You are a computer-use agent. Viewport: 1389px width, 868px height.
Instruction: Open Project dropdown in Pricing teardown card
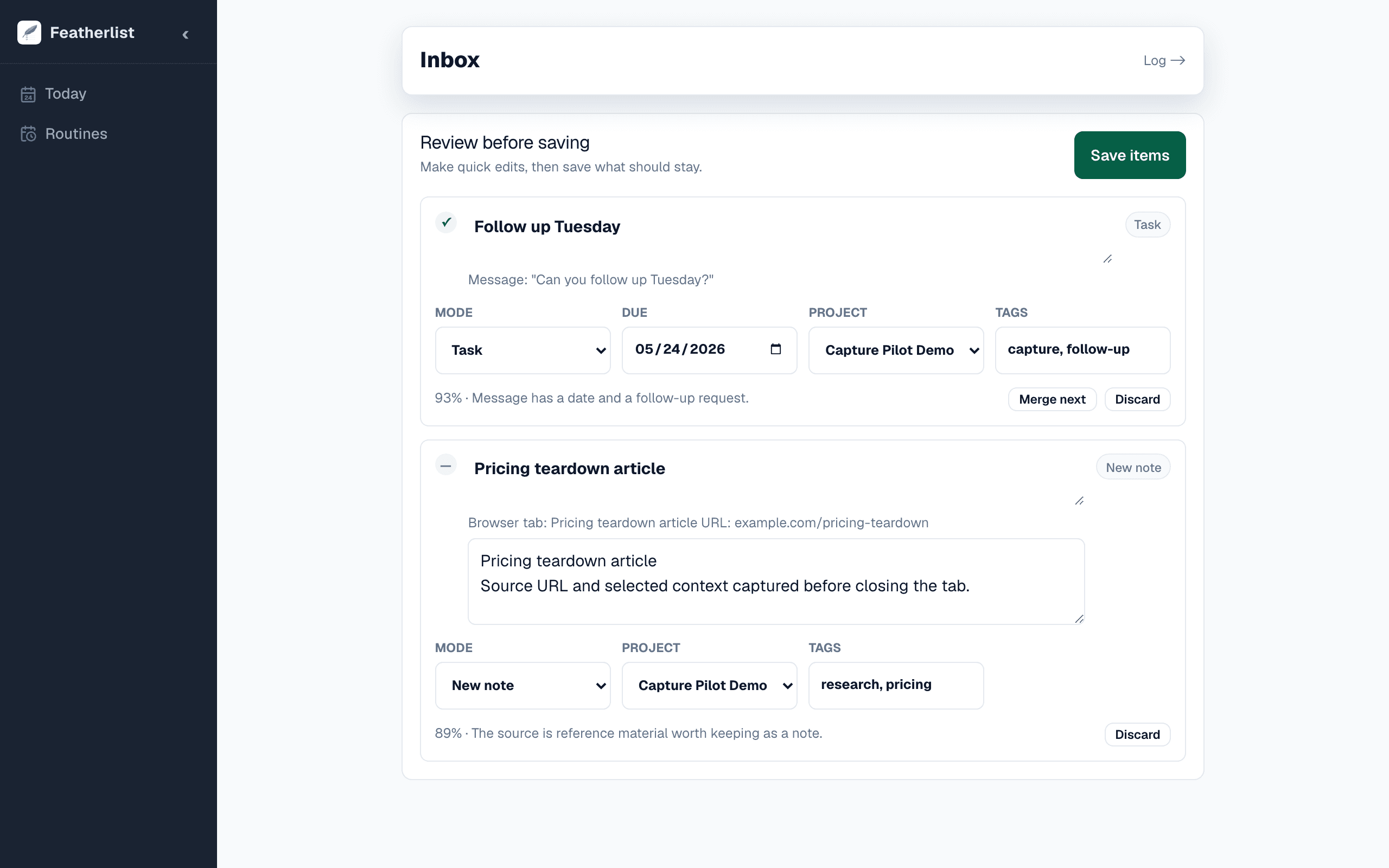[x=710, y=685]
